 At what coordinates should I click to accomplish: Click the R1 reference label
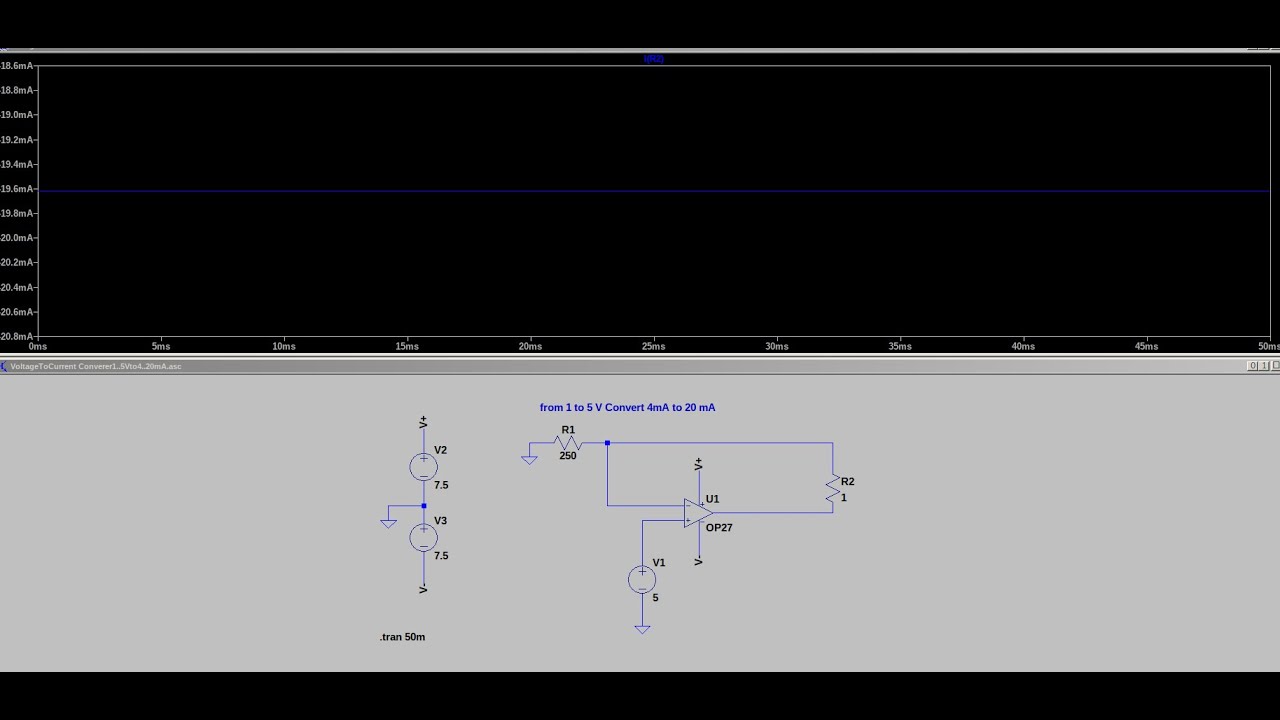(568, 430)
